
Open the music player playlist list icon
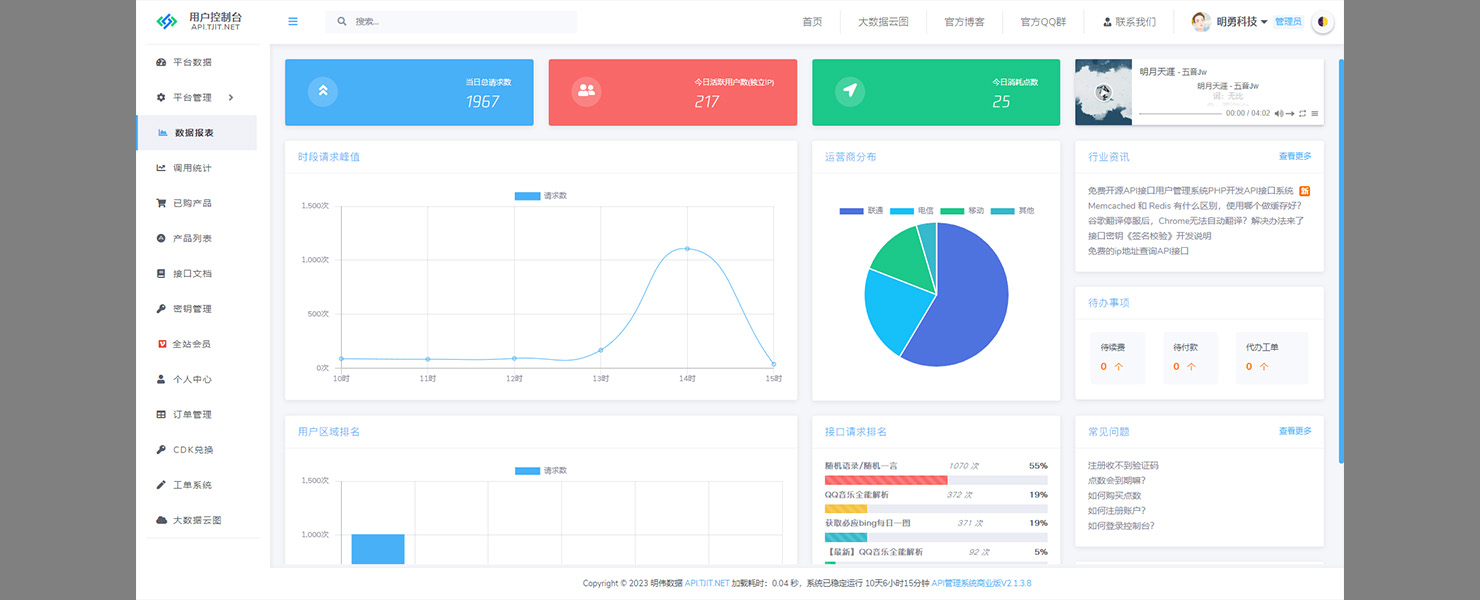(1315, 114)
